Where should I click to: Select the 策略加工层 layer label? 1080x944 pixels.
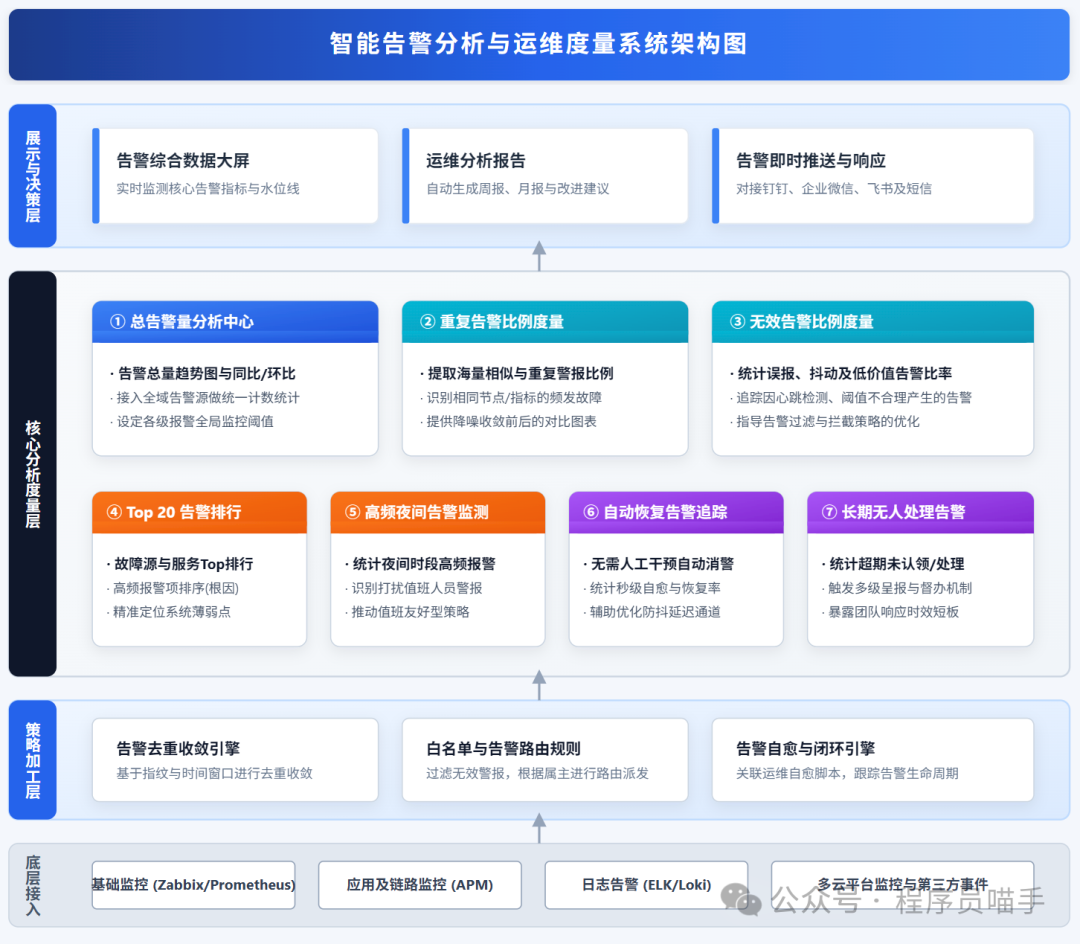click(32, 759)
